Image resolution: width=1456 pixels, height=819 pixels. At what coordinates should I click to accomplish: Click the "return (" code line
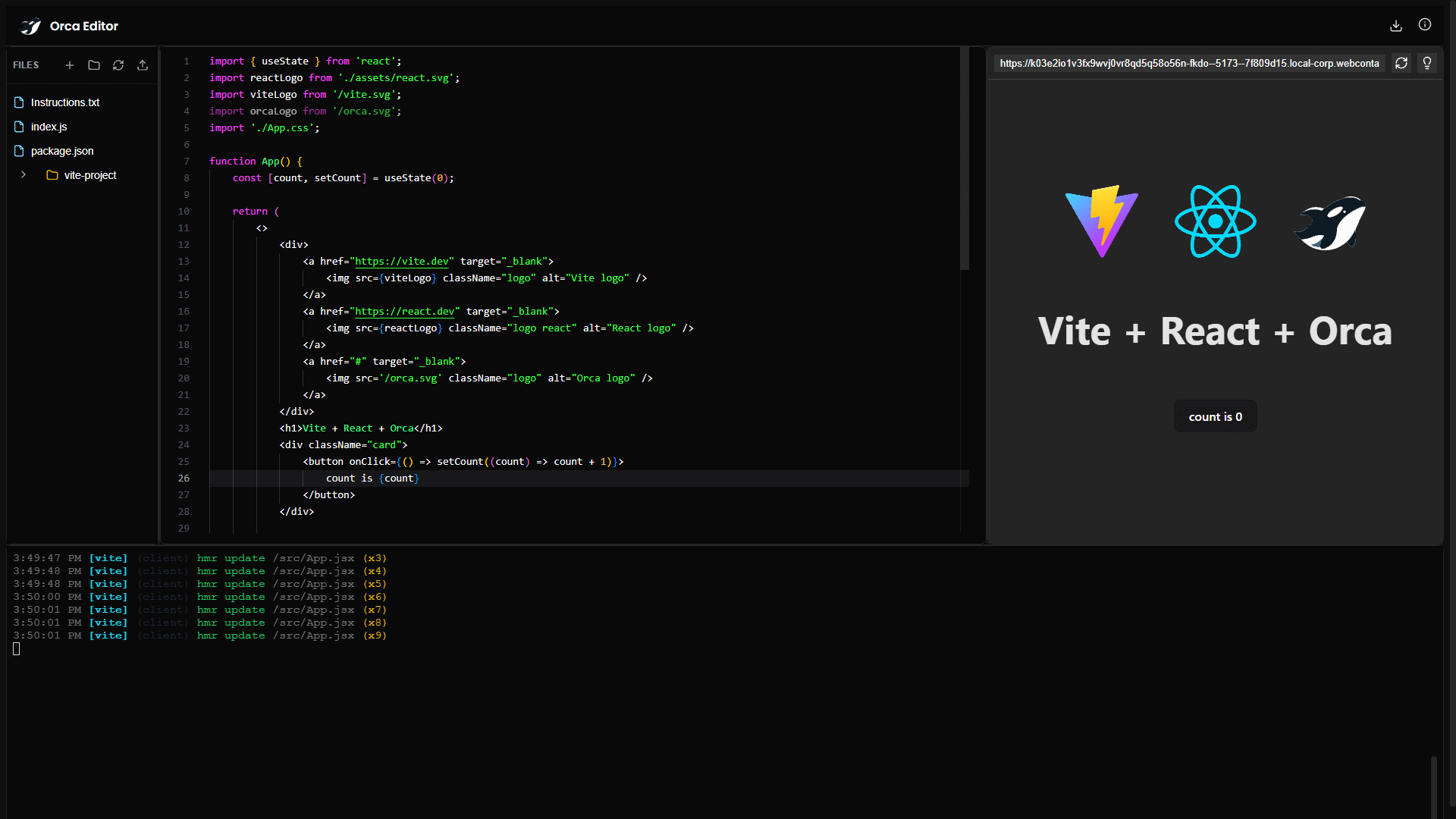tap(256, 212)
